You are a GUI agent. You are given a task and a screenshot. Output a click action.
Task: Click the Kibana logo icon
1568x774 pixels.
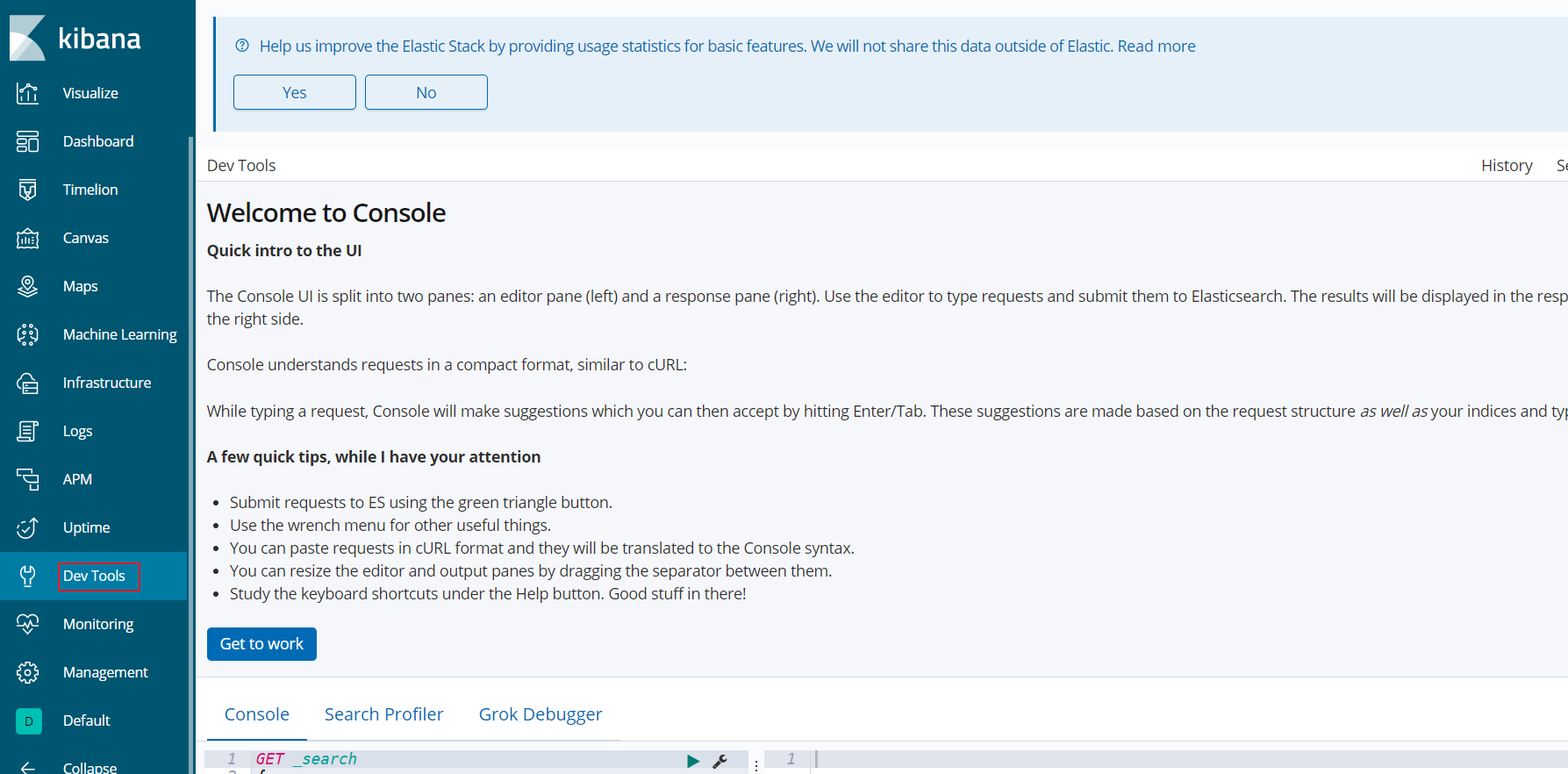pos(27,38)
